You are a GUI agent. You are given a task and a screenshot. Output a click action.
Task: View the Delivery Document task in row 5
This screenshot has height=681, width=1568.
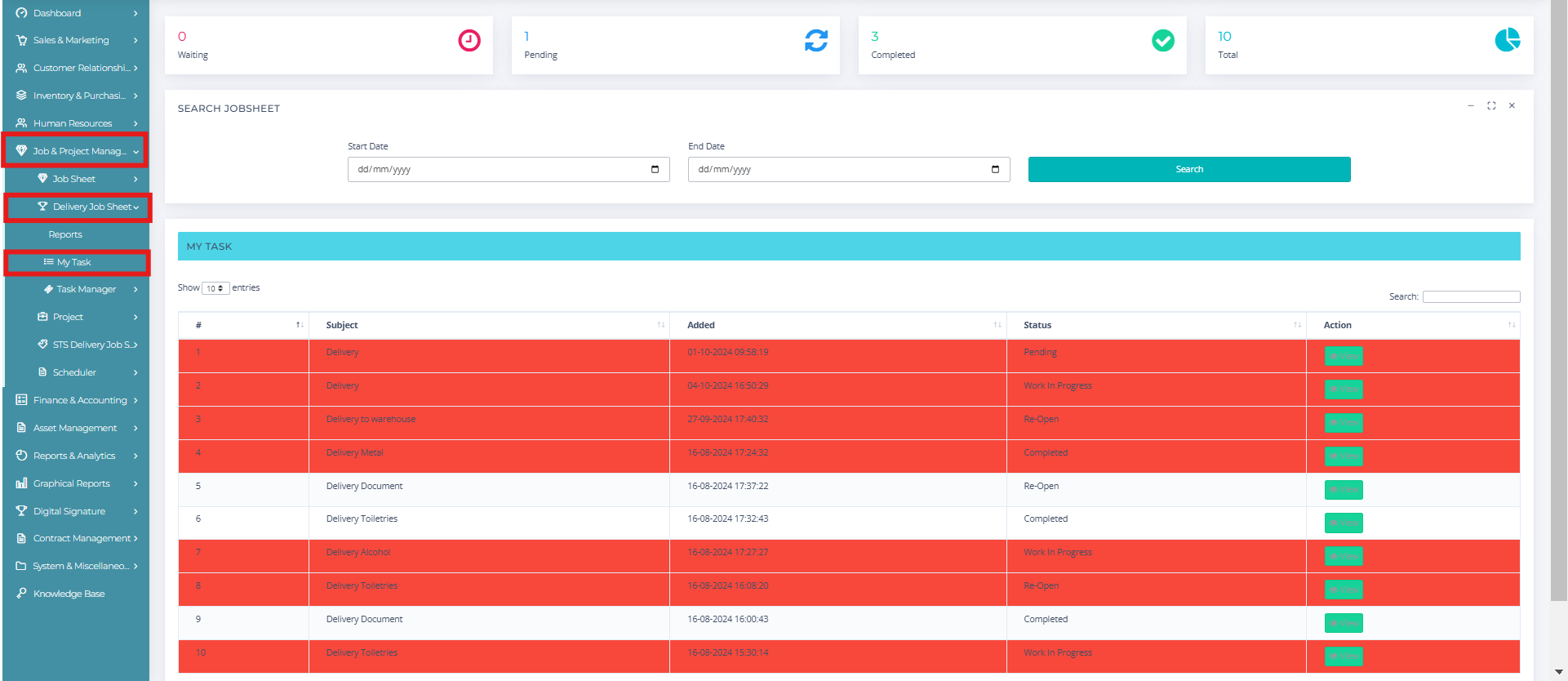click(1343, 490)
